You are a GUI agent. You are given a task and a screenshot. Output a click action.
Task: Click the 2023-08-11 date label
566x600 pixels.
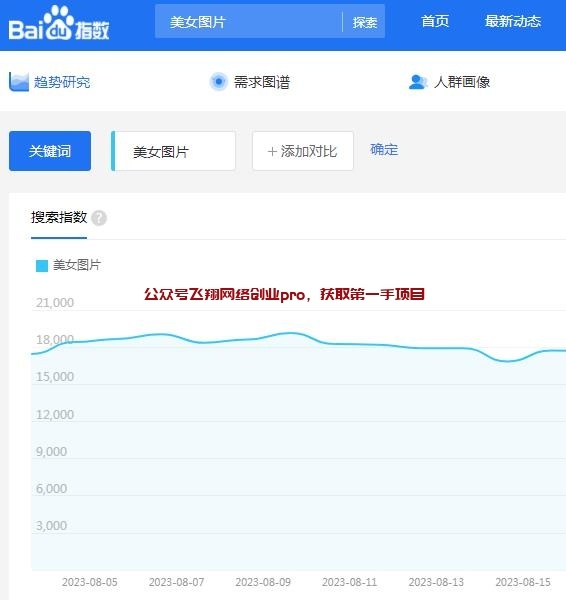(349, 582)
